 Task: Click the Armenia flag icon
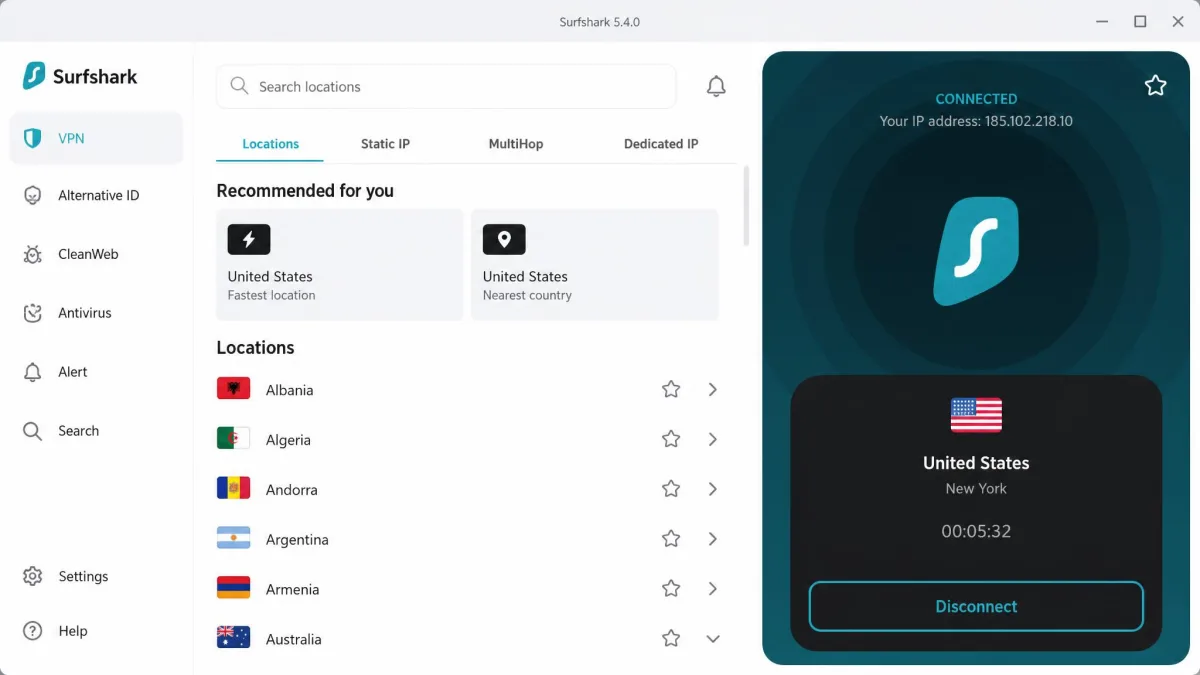coord(233,588)
